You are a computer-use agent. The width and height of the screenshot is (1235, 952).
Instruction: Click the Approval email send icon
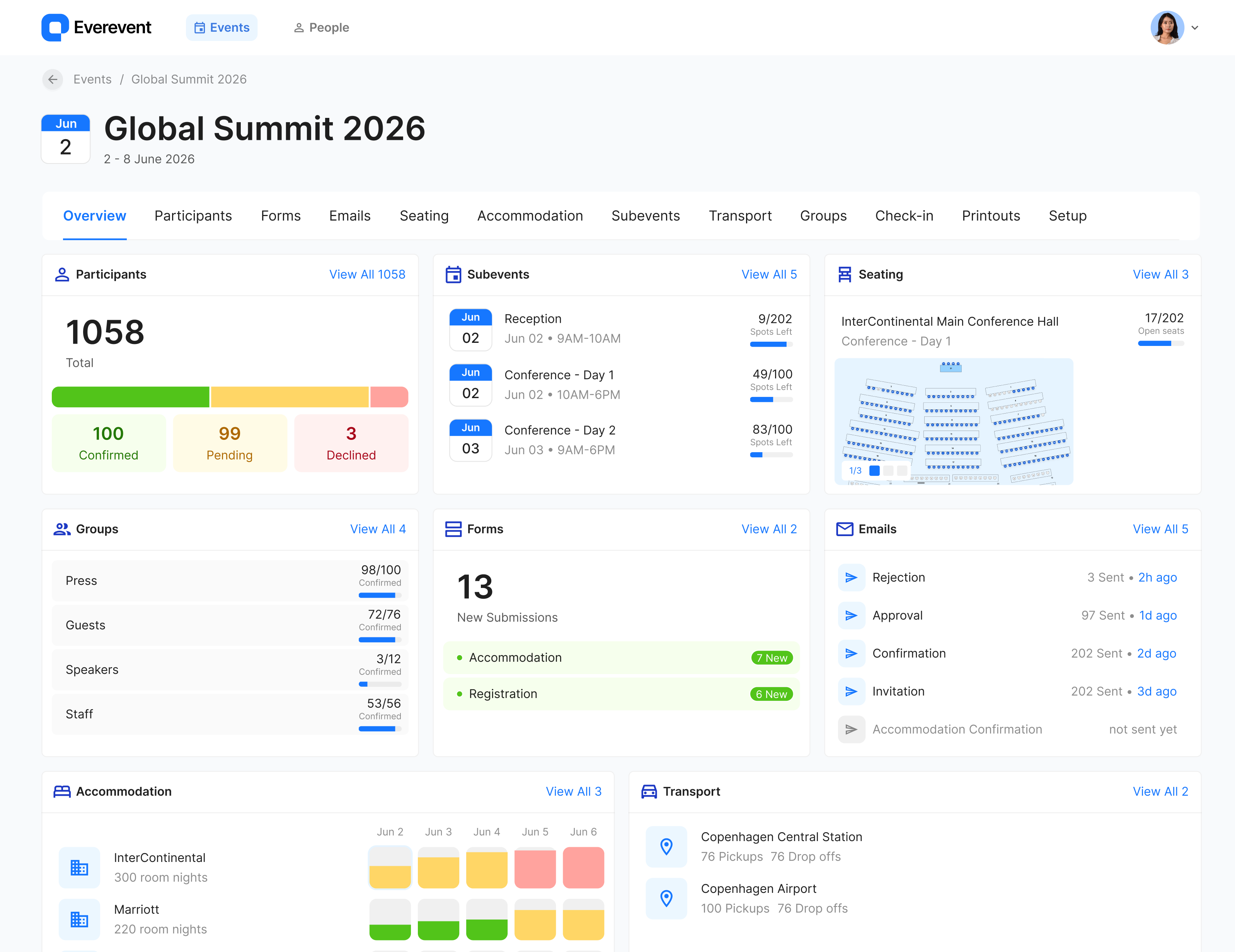point(851,615)
